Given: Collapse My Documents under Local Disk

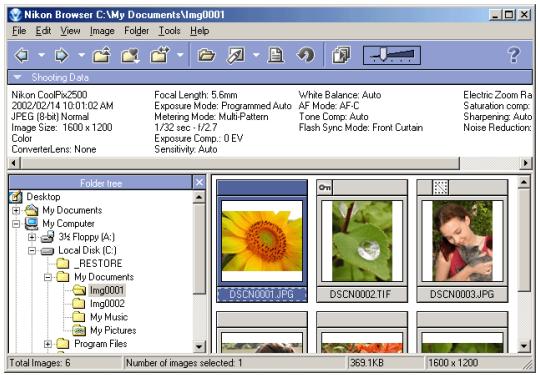Looking at the screenshot, I should [48, 277].
